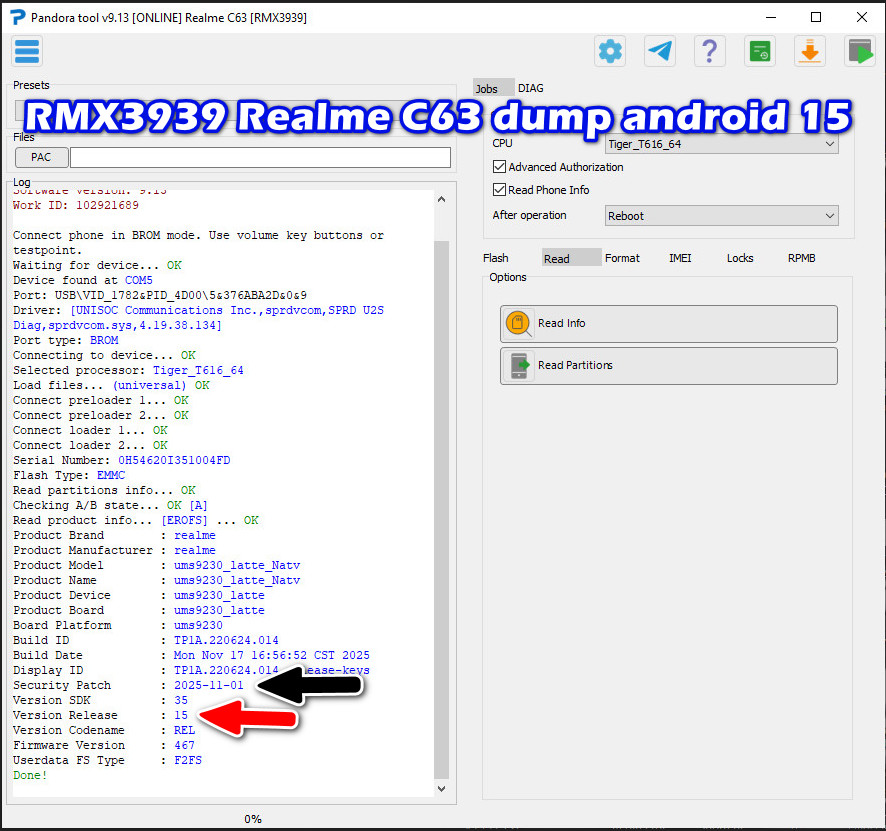The image size is (886, 831).
Task: Open the help question mark icon
Action: tap(709, 52)
